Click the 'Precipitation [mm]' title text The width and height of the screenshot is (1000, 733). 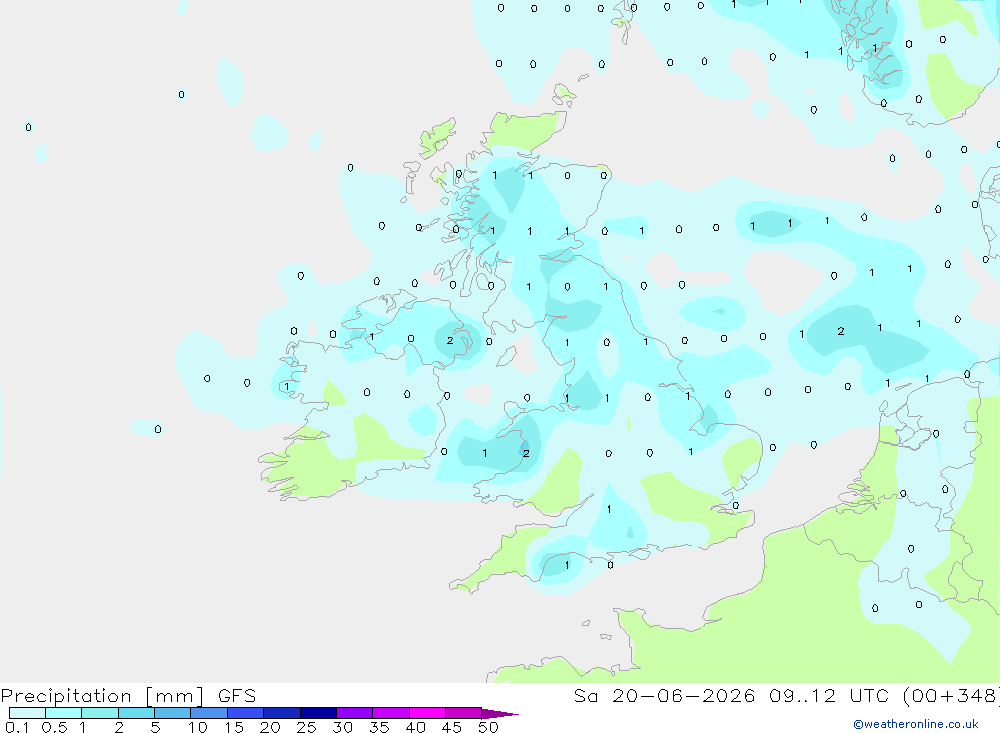(x=103, y=696)
